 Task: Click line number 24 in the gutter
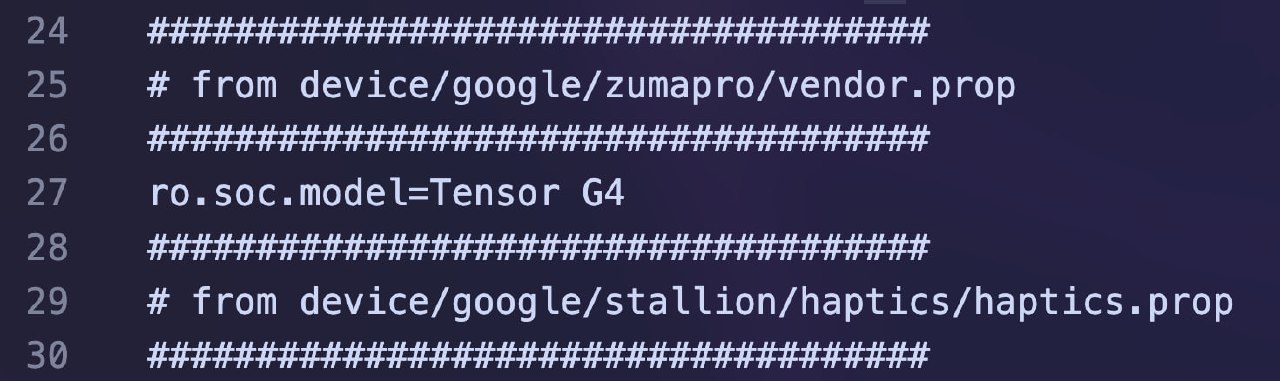pos(47,31)
